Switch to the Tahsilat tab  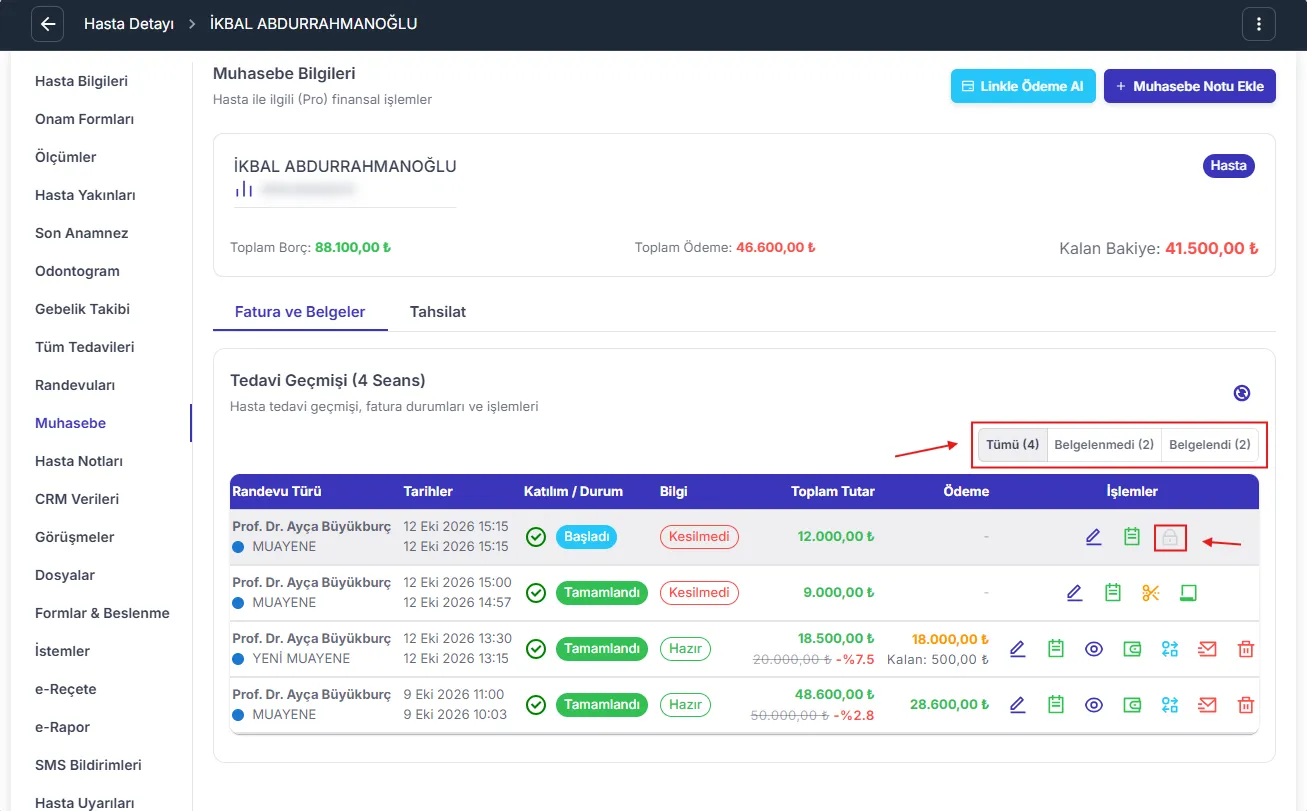coord(438,312)
